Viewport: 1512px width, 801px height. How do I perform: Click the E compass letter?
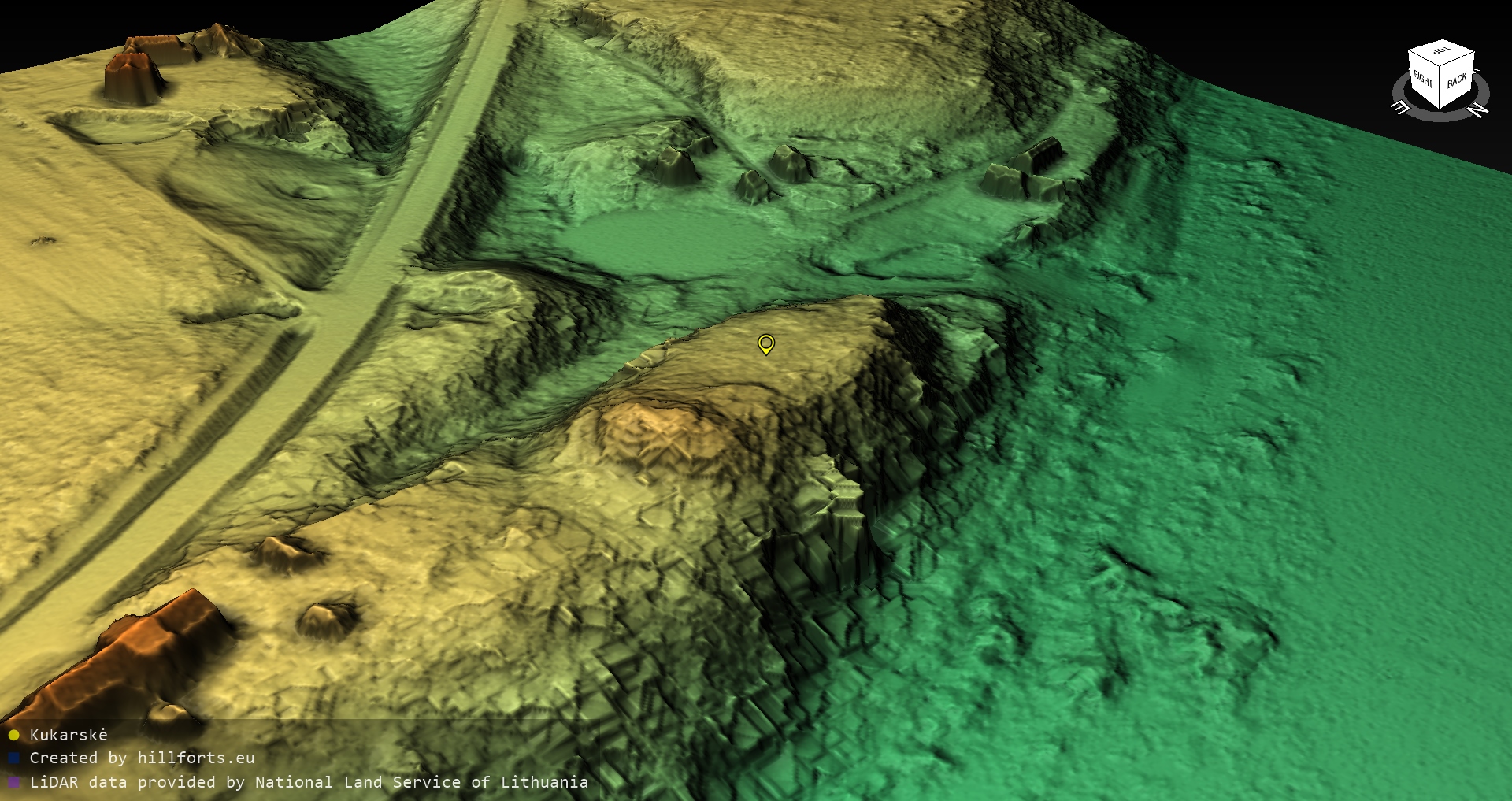pos(1400,107)
